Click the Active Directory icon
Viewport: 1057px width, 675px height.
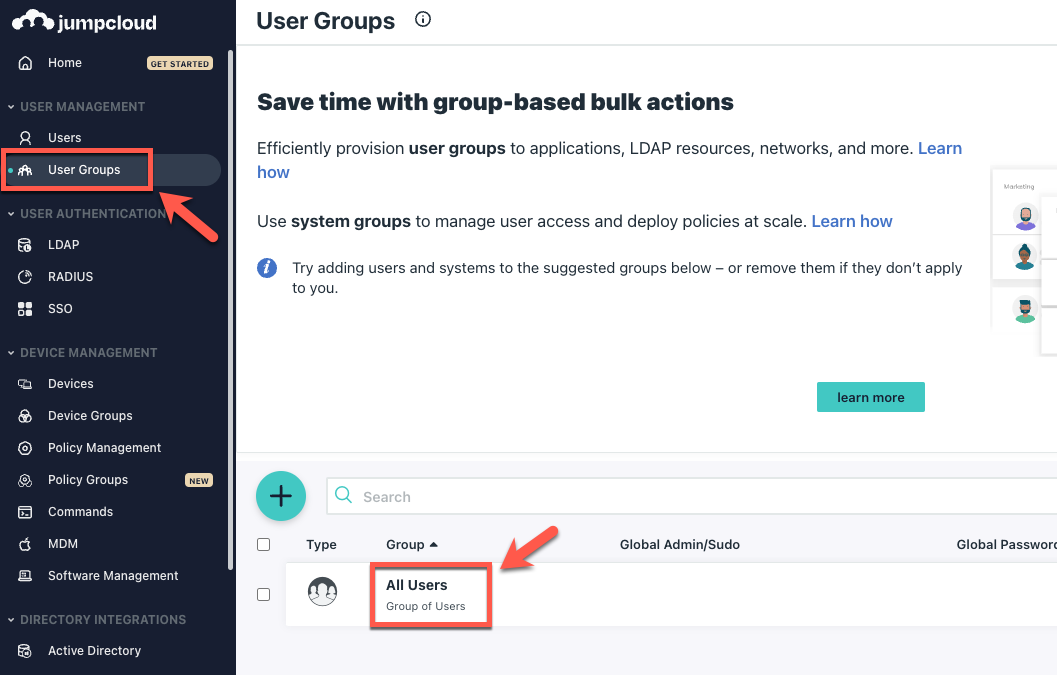coord(25,651)
